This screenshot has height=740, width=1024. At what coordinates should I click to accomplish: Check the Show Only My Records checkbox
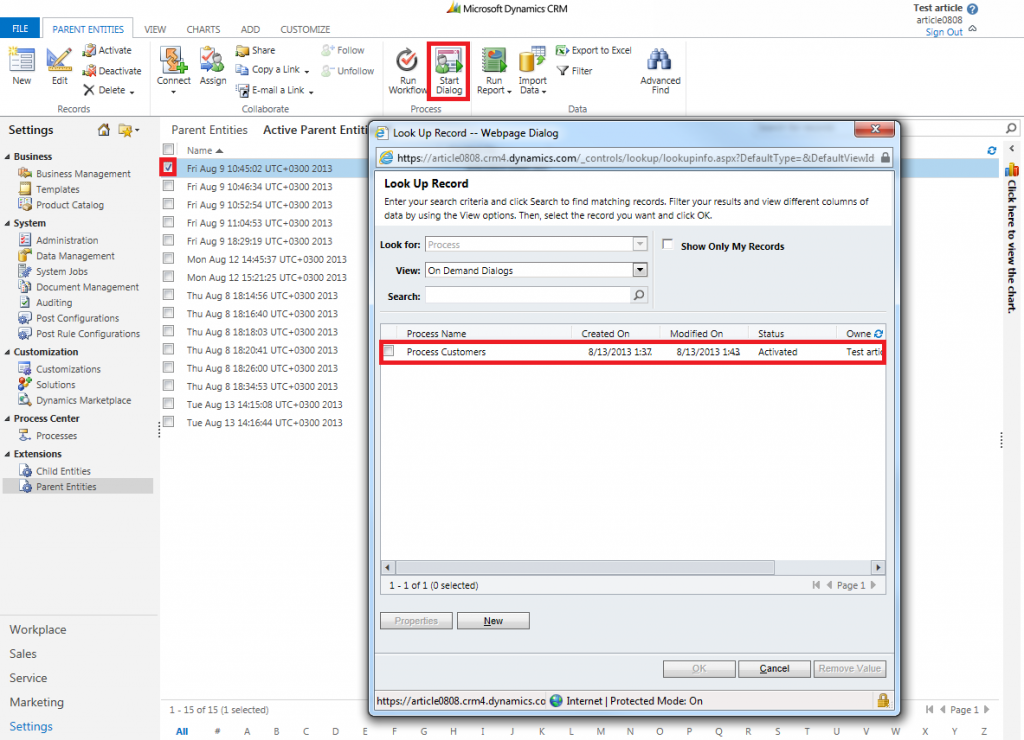point(666,246)
